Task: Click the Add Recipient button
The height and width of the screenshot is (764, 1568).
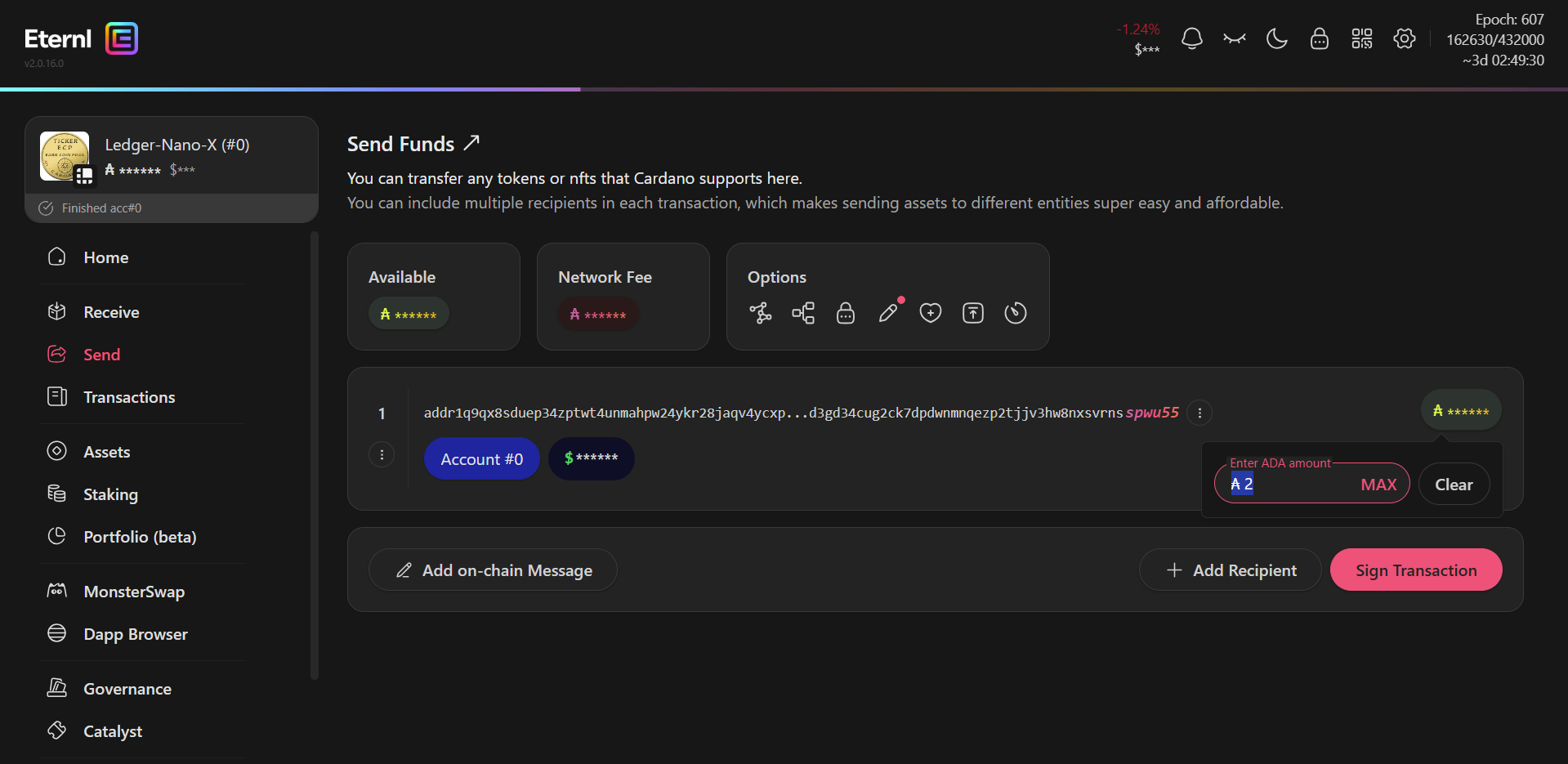Action: click(x=1230, y=570)
